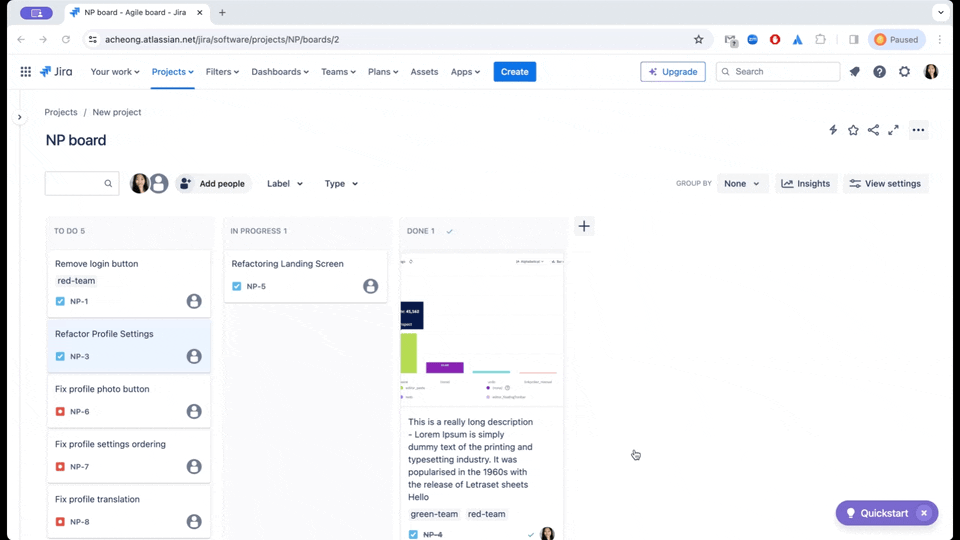Click task checkbox icon on NP-5
This screenshot has height=540, width=960.
coord(237,286)
